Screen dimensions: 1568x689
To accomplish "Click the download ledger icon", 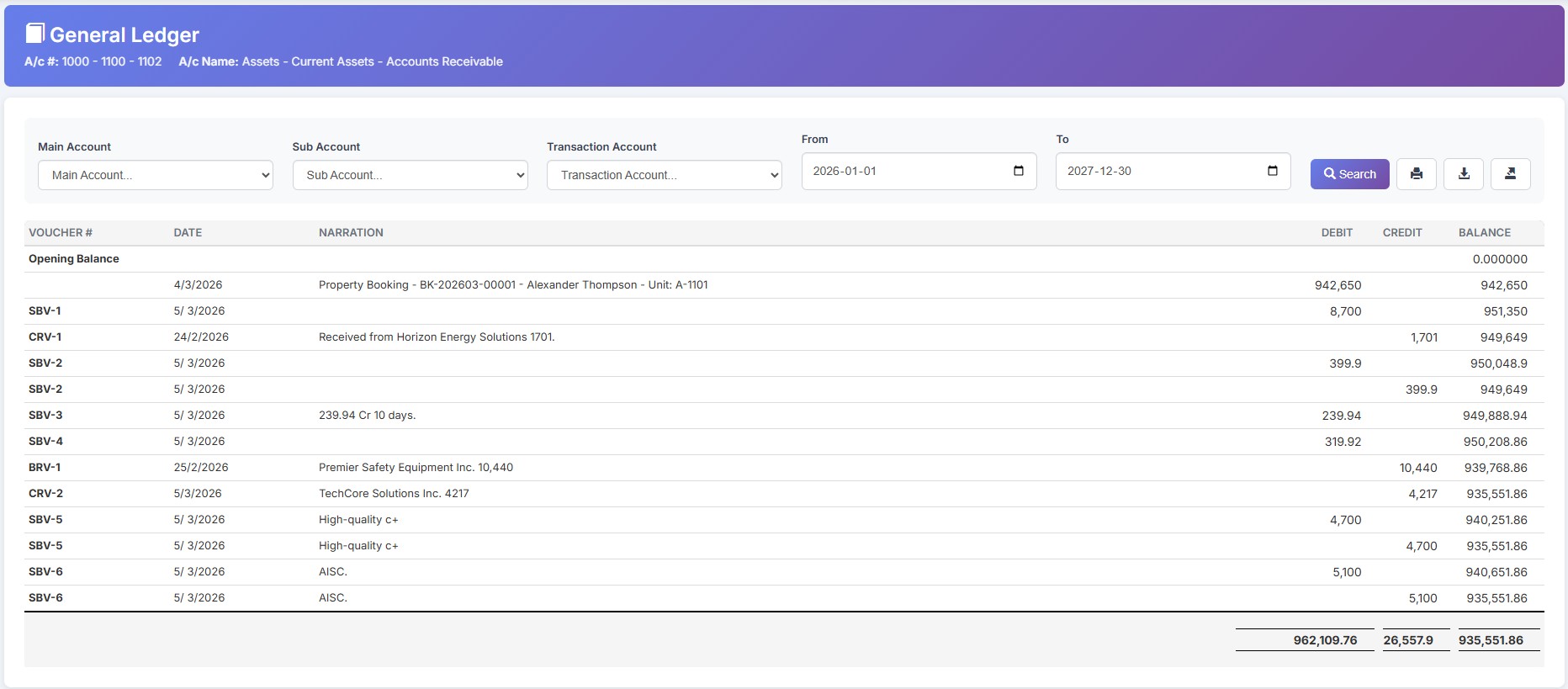I will [x=1464, y=174].
